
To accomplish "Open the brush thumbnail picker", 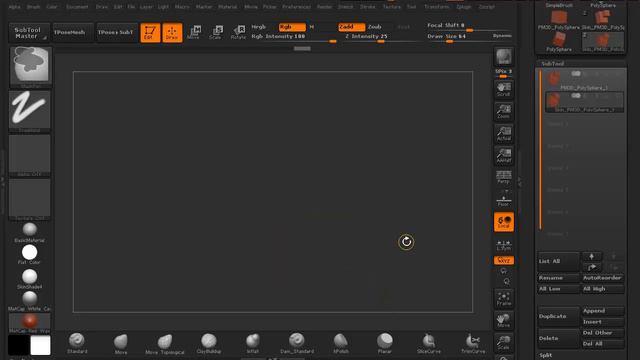I will pyautogui.click(x=30, y=67).
